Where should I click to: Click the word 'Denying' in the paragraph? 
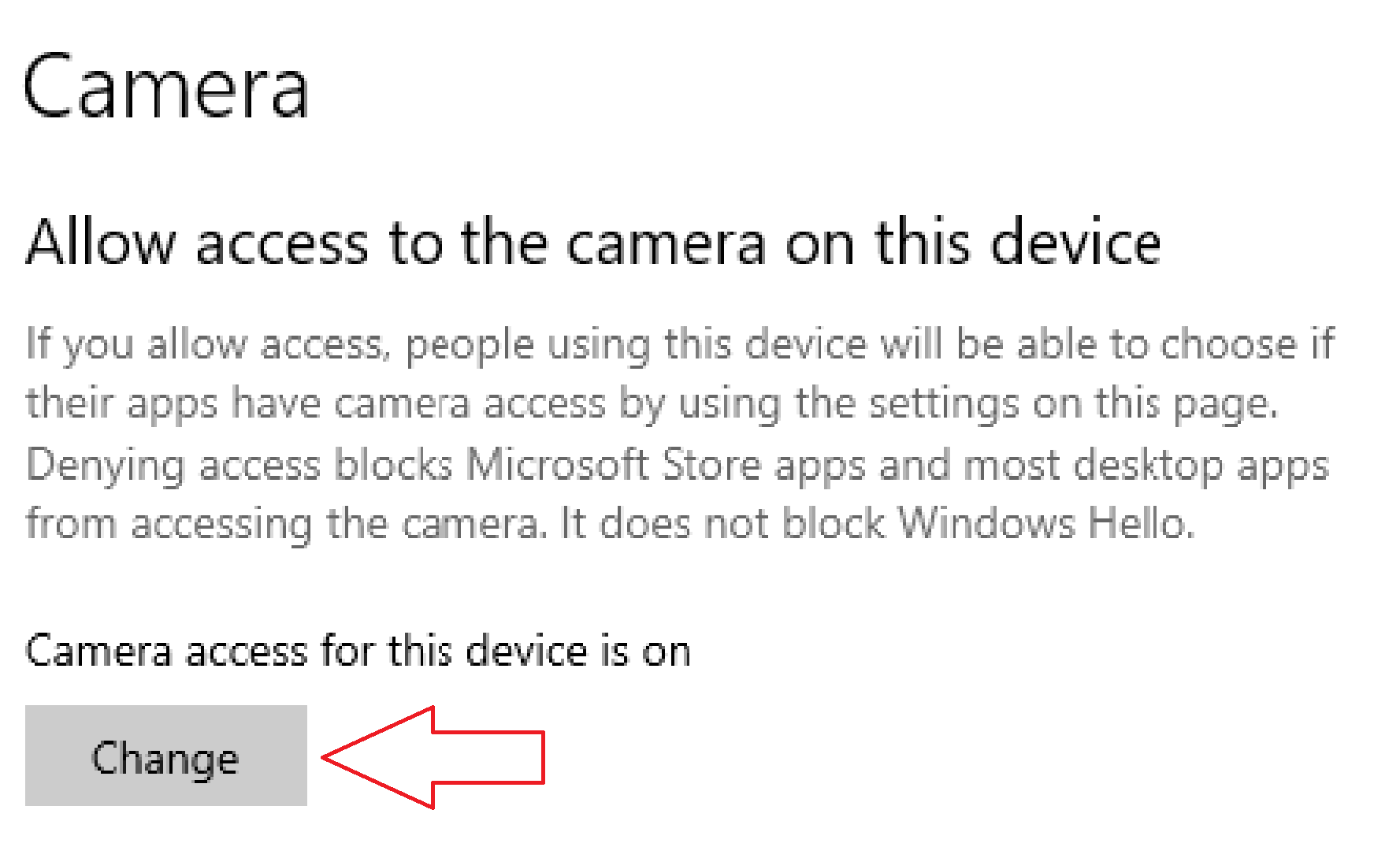[x=105, y=466]
